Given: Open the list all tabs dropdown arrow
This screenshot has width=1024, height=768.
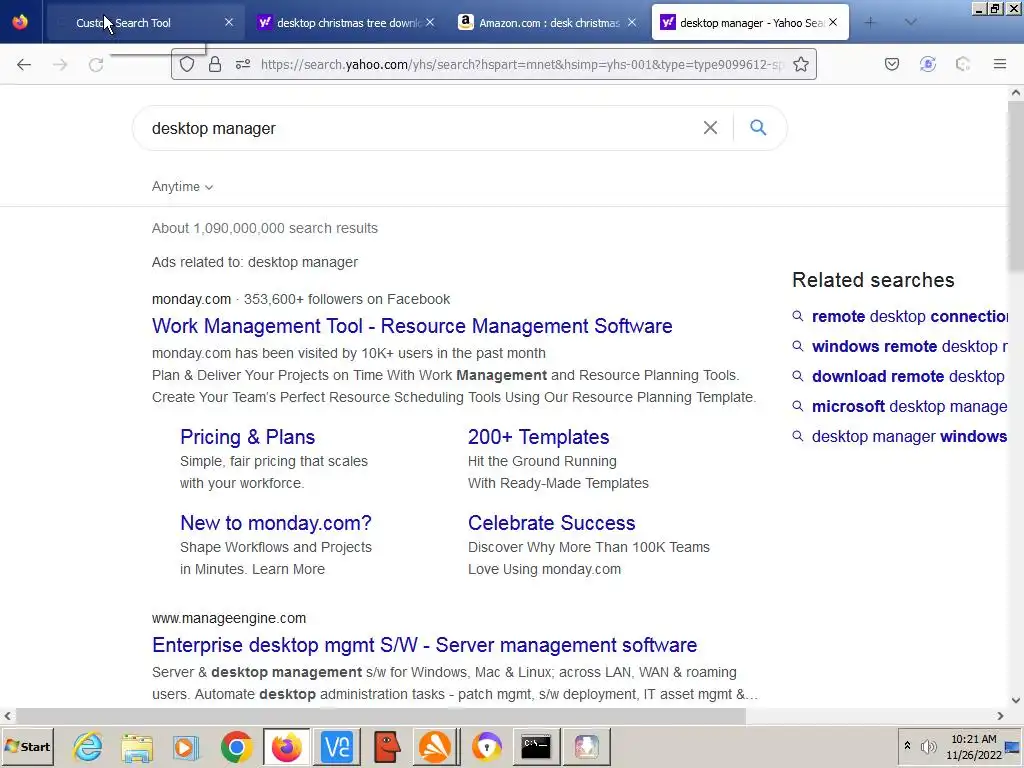Looking at the screenshot, I should tap(910, 23).
